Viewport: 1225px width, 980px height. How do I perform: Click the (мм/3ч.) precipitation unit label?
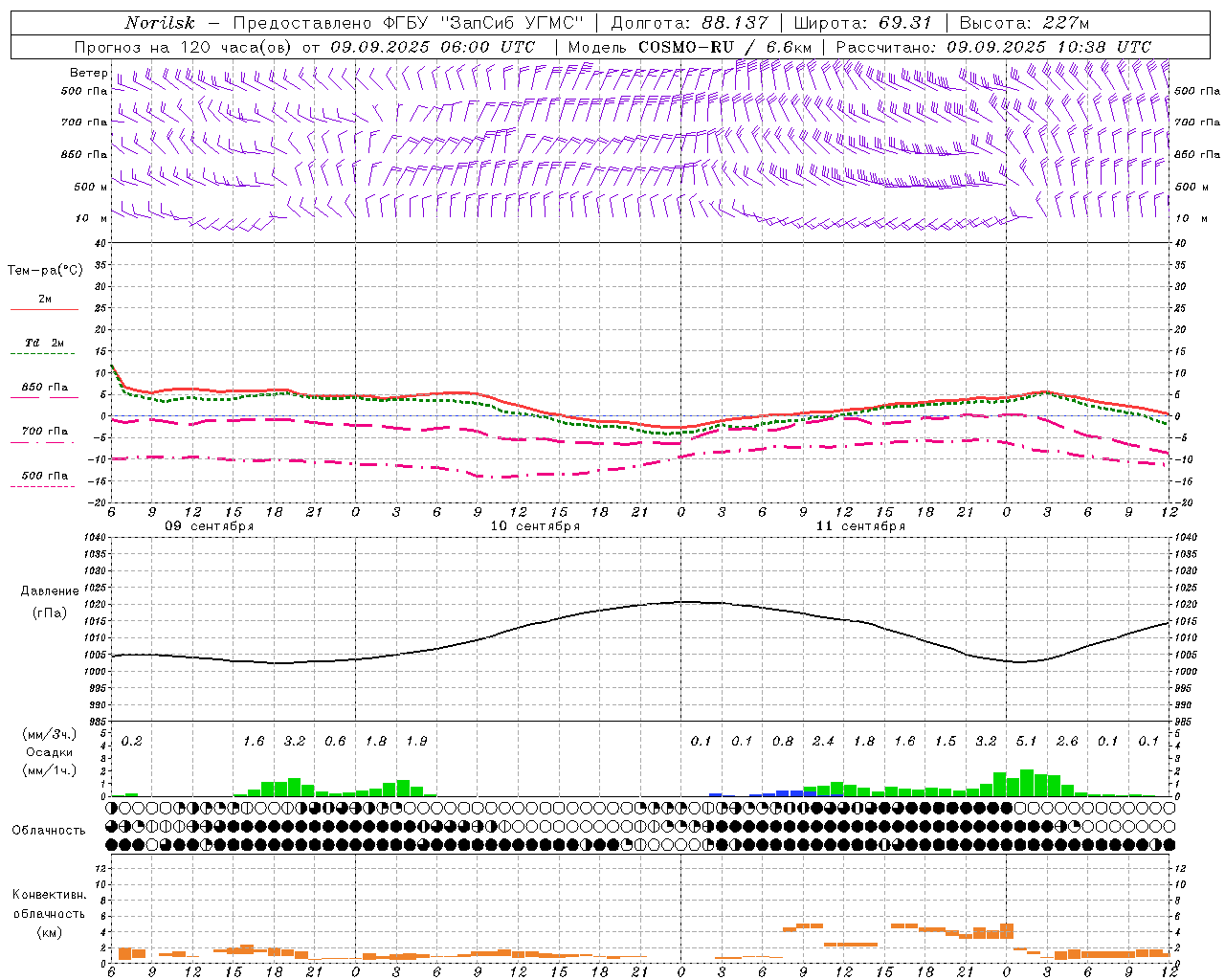[49, 734]
